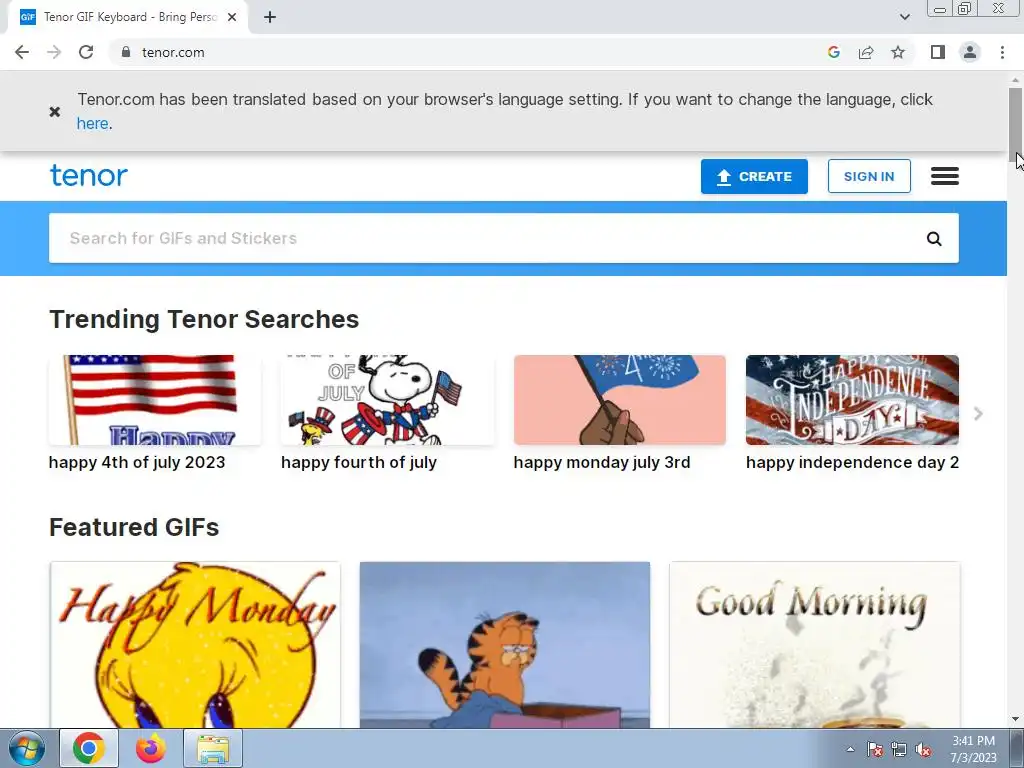Open the Windows Start menu
This screenshot has height=768, width=1024.
pos(27,748)
